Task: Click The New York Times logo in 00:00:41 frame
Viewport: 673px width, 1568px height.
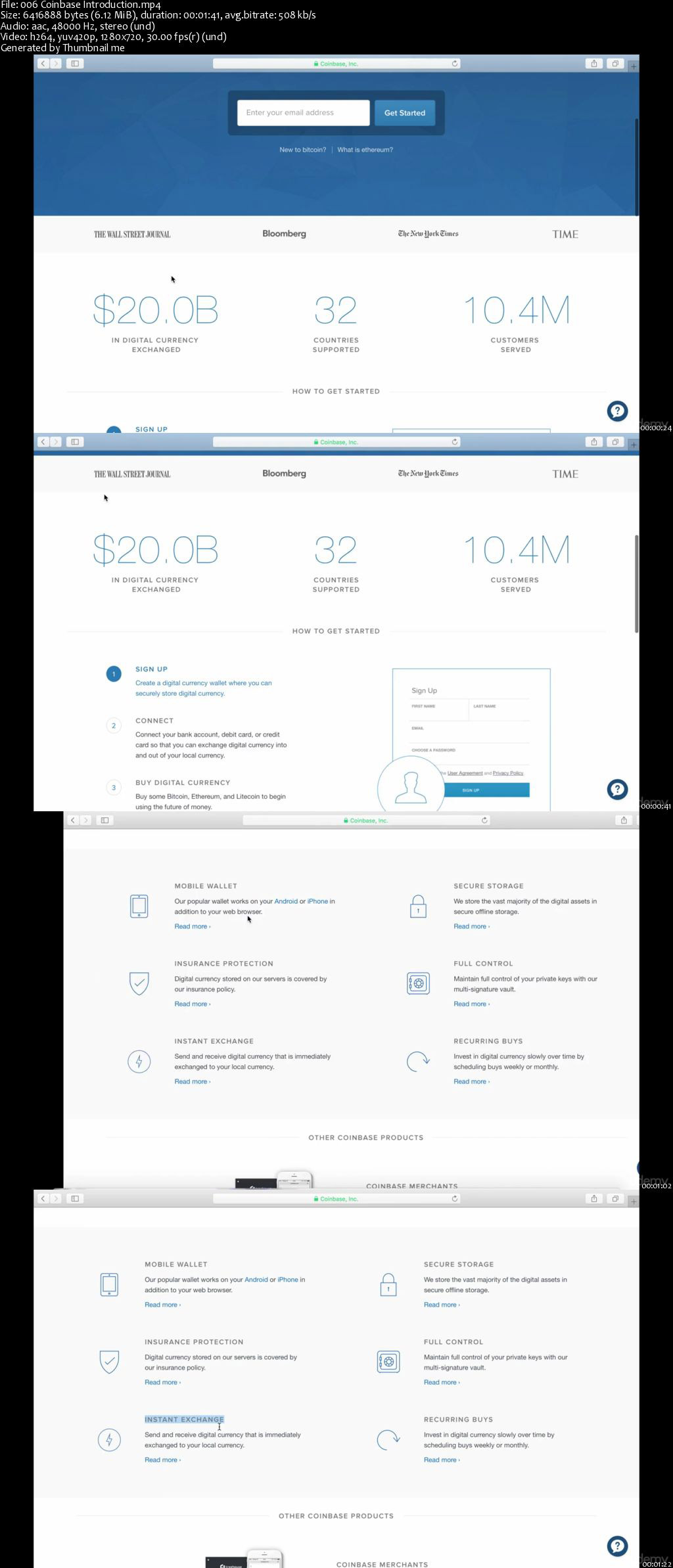Action: click(x=428, y=474)
